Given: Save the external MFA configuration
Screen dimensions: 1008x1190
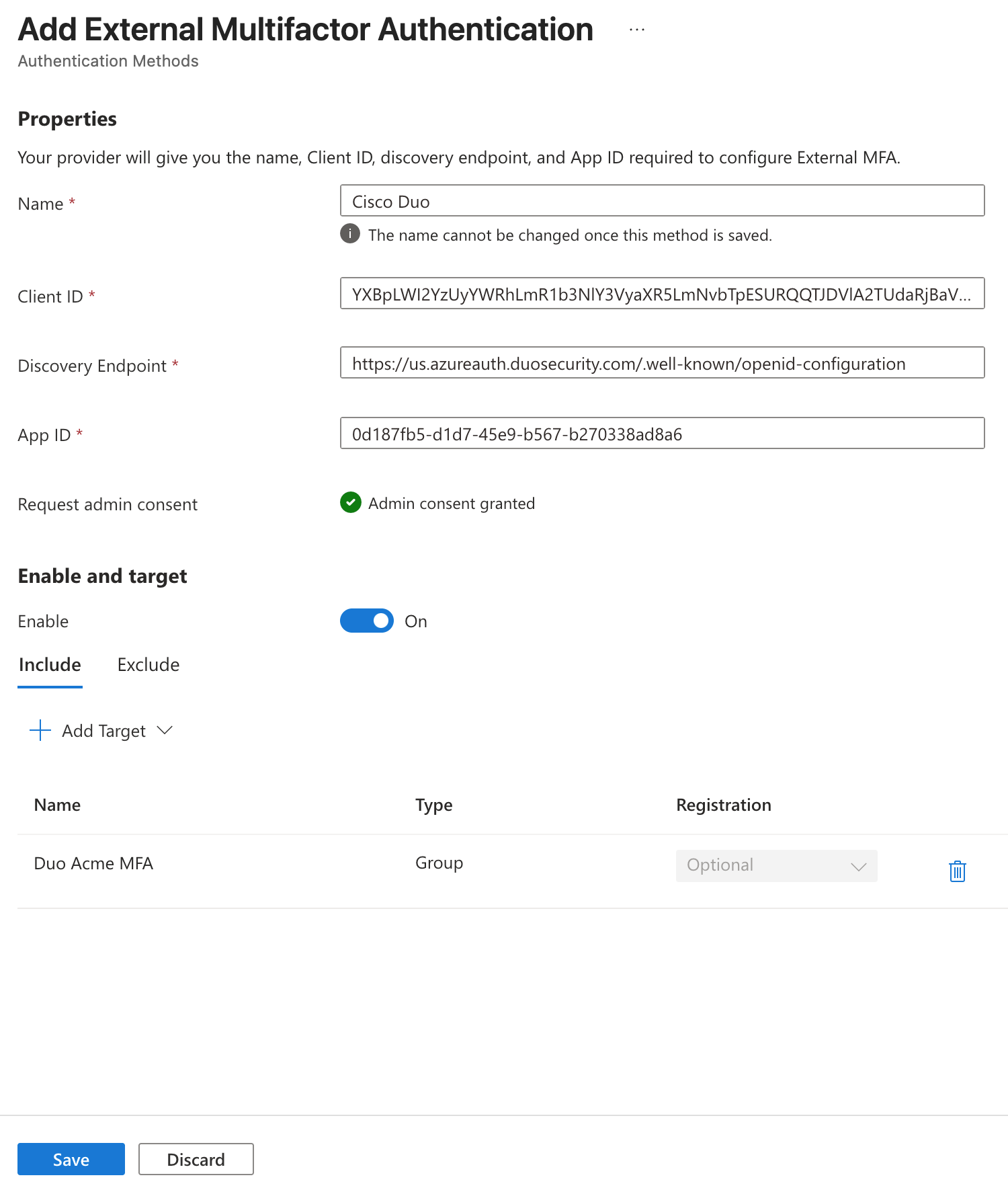Looking at the screenshot, I should (x=71, y=1159).
